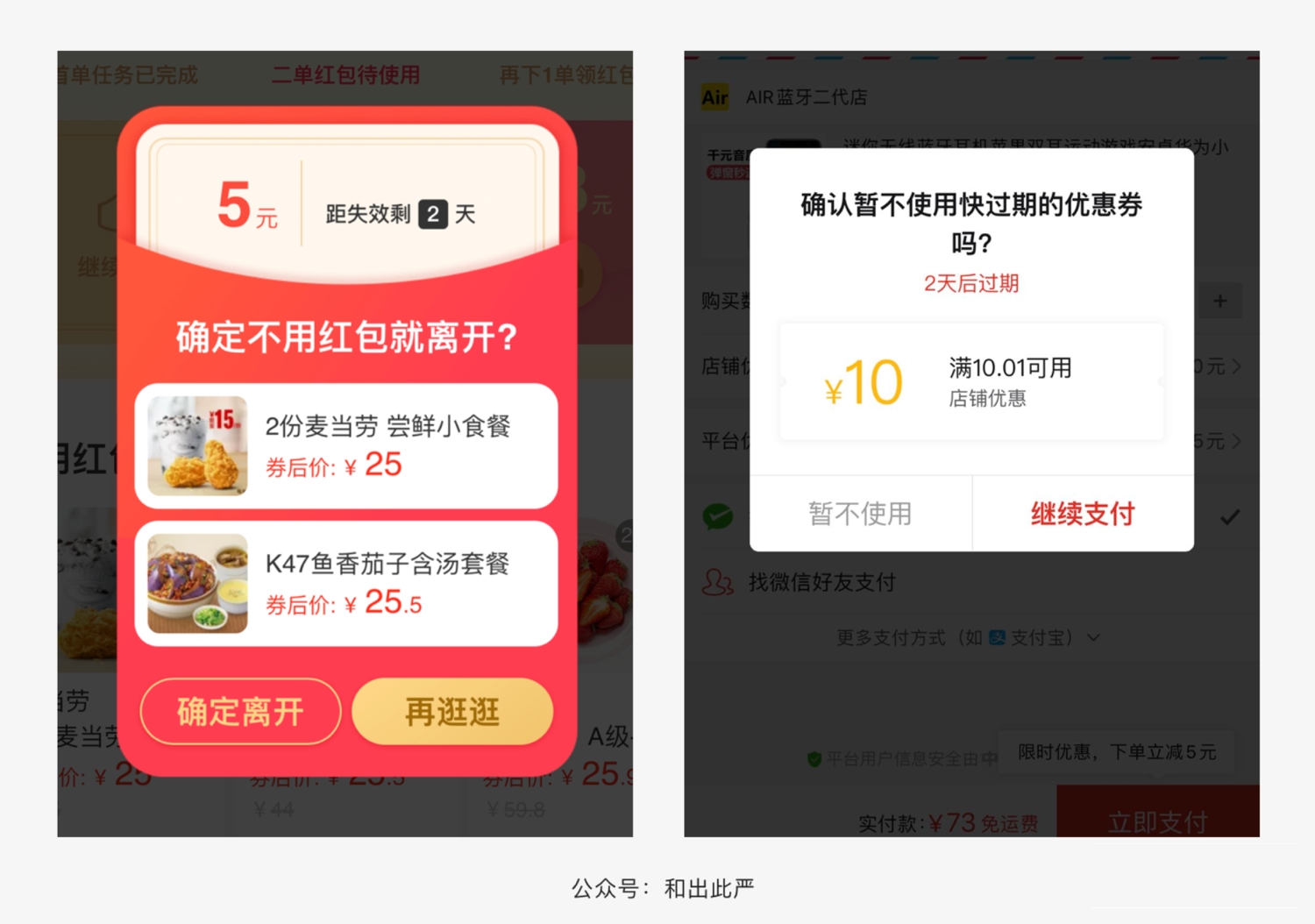
Task: Tap the eggplant dish thumbnail
Action: coord(197,584)
